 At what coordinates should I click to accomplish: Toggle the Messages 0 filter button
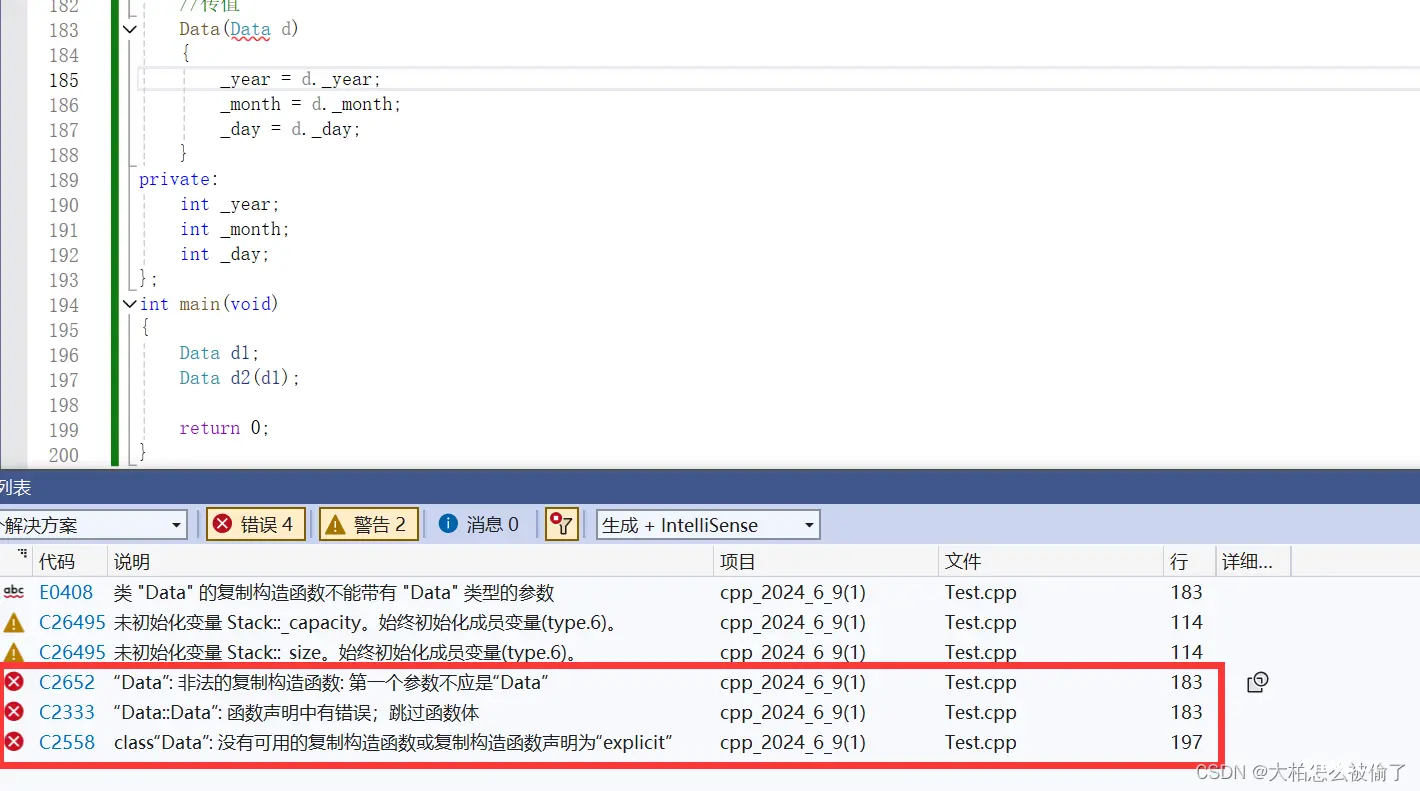tap(479, 525)
